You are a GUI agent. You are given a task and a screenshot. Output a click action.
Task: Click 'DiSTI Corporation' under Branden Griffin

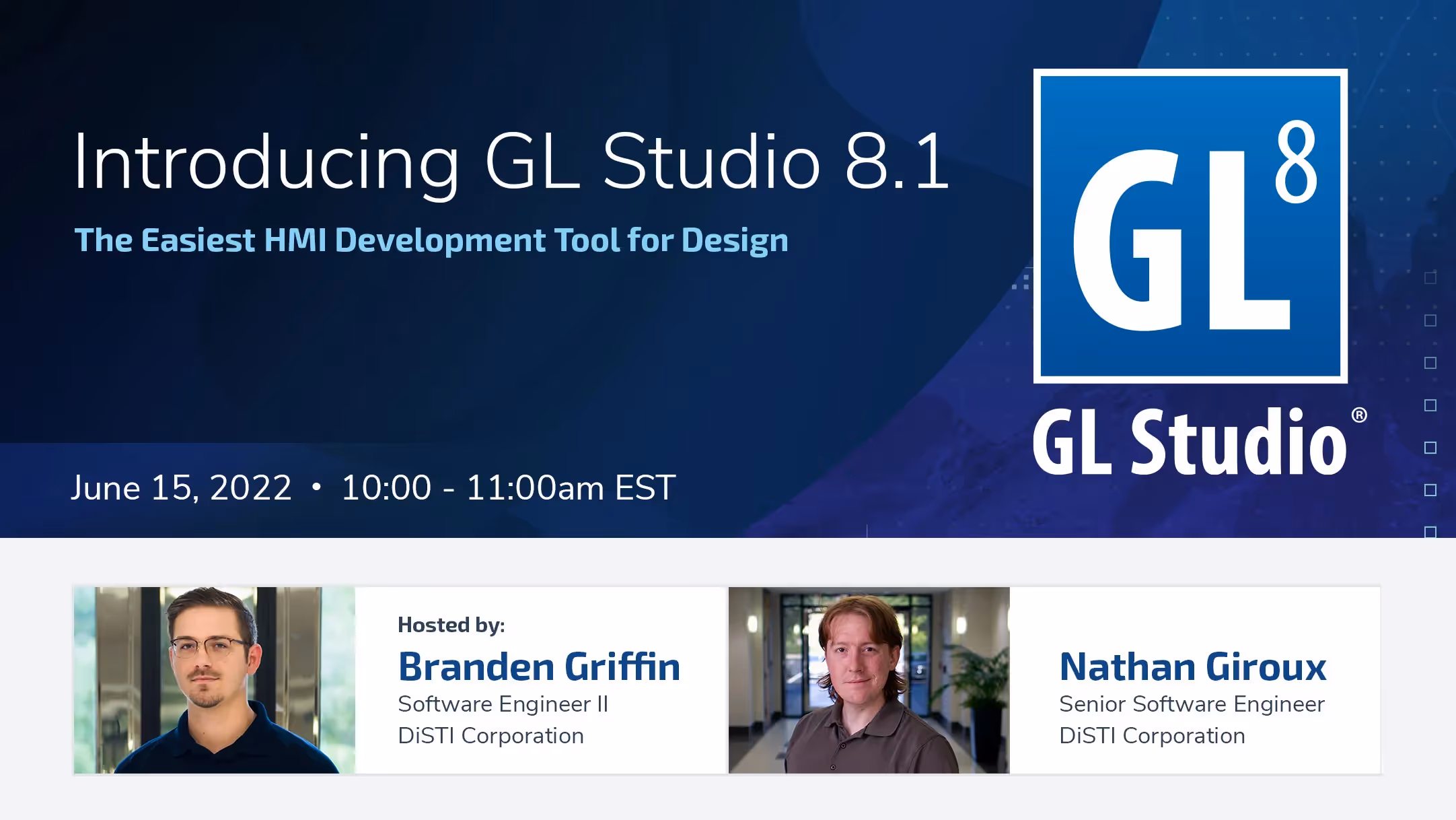click(x=491, y=736)
